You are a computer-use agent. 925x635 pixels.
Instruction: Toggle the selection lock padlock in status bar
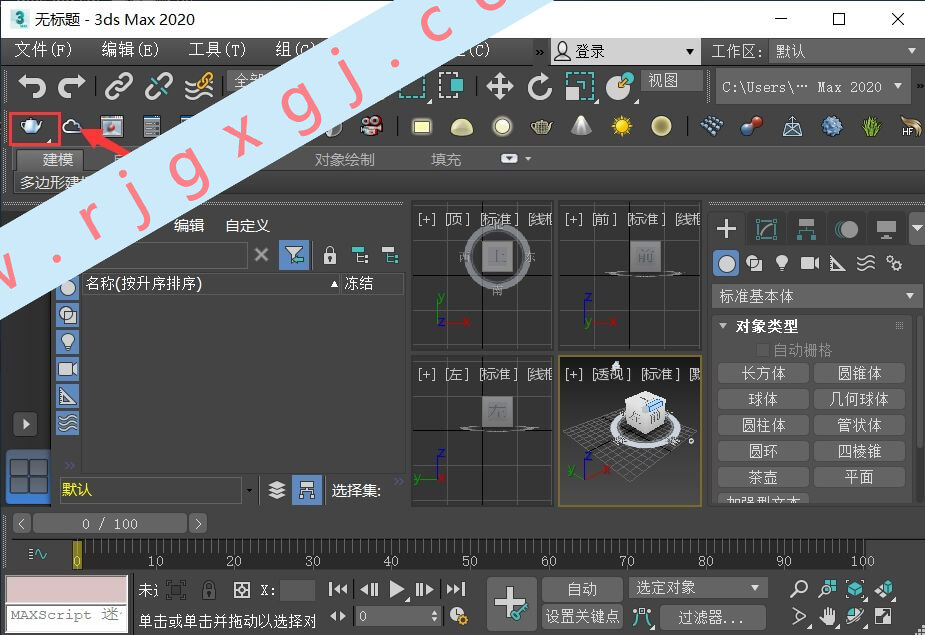pyautogui.click(x=209, y=590)
